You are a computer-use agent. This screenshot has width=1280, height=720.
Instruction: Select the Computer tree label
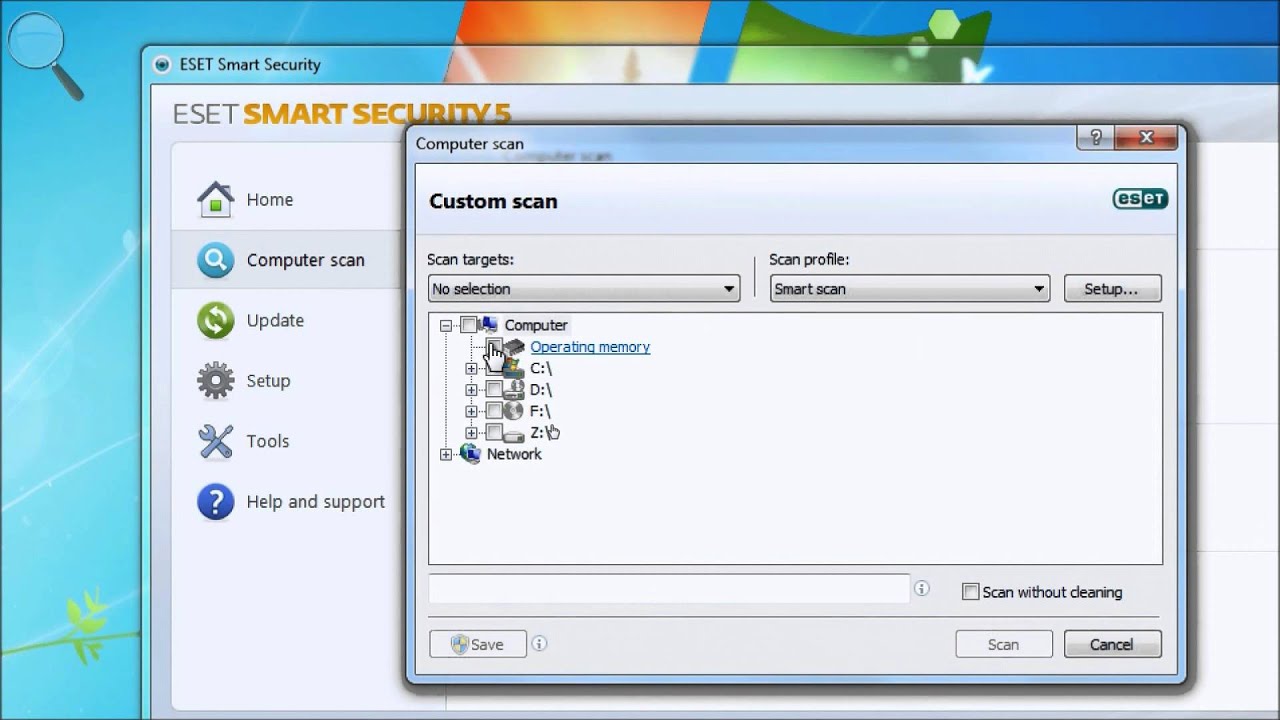pyautogui.click(x=536, y=325)
